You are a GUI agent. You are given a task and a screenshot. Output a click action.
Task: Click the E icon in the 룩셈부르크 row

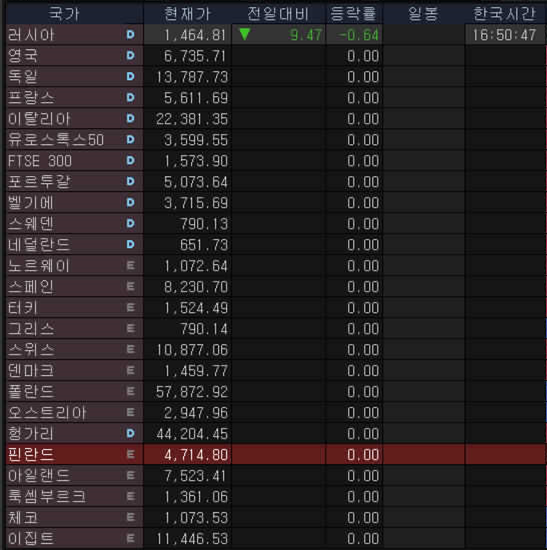(131, 496)
